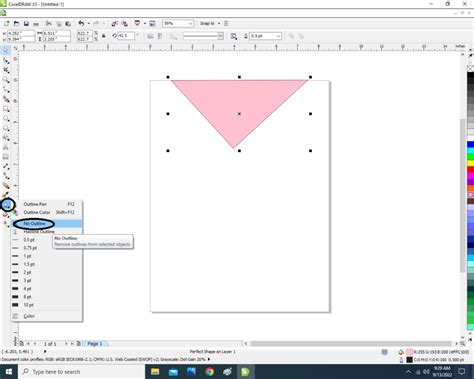The width and height of the screenshot is (474, 379).
Task: Click the Paste icon in the toolbar
Action: click(68, 23)
